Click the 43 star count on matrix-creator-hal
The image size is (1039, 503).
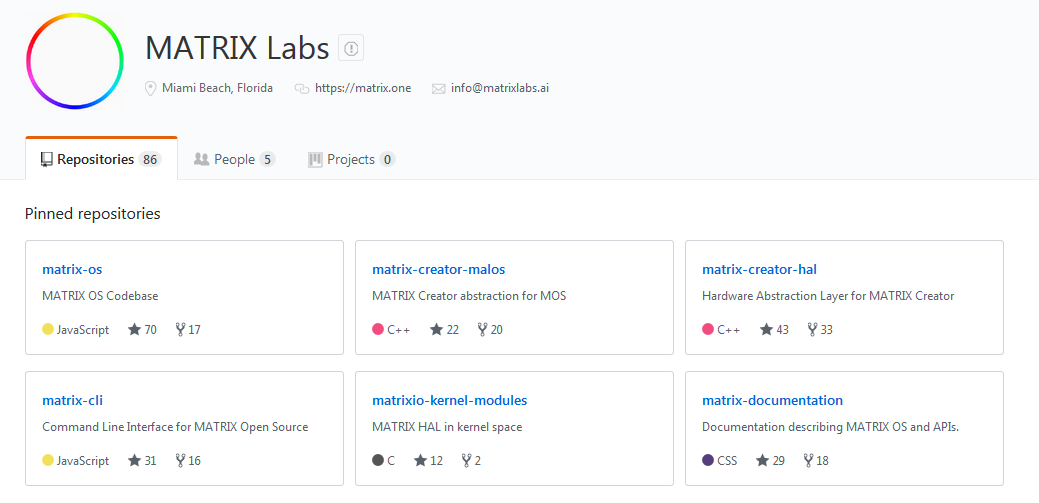(783, 329)
